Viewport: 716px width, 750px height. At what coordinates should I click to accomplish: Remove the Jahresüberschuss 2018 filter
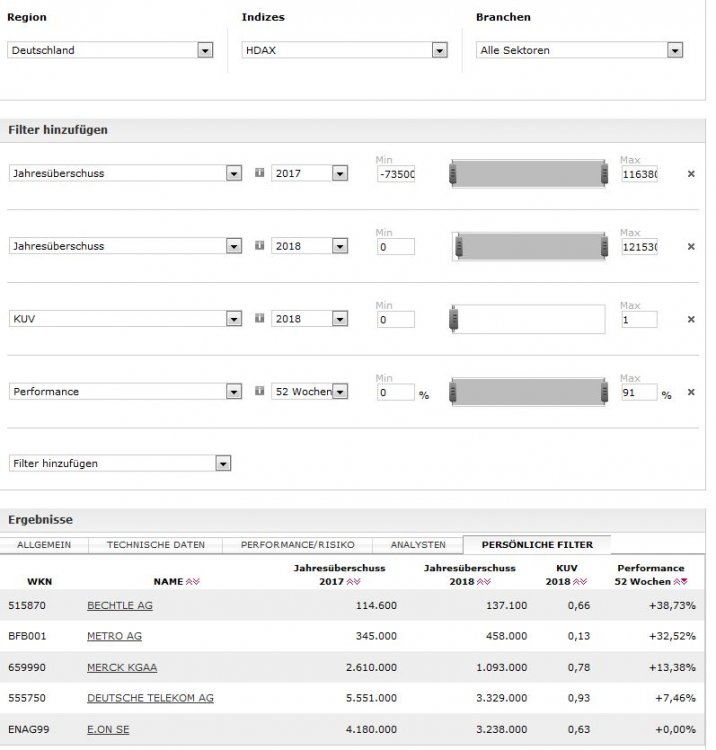[x=691, y=246]
